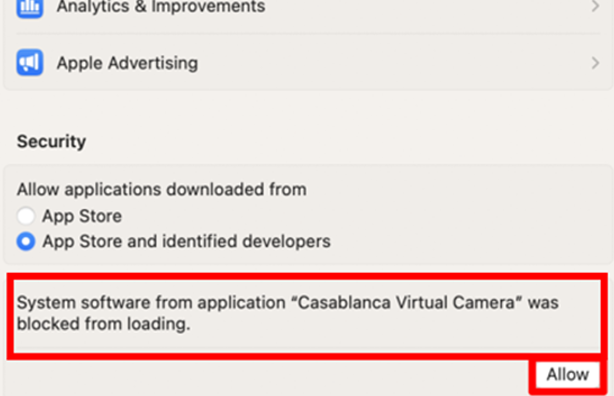Open Analytics & Improvements settings label
614x396 pixels.
click(x=161, y=7)
